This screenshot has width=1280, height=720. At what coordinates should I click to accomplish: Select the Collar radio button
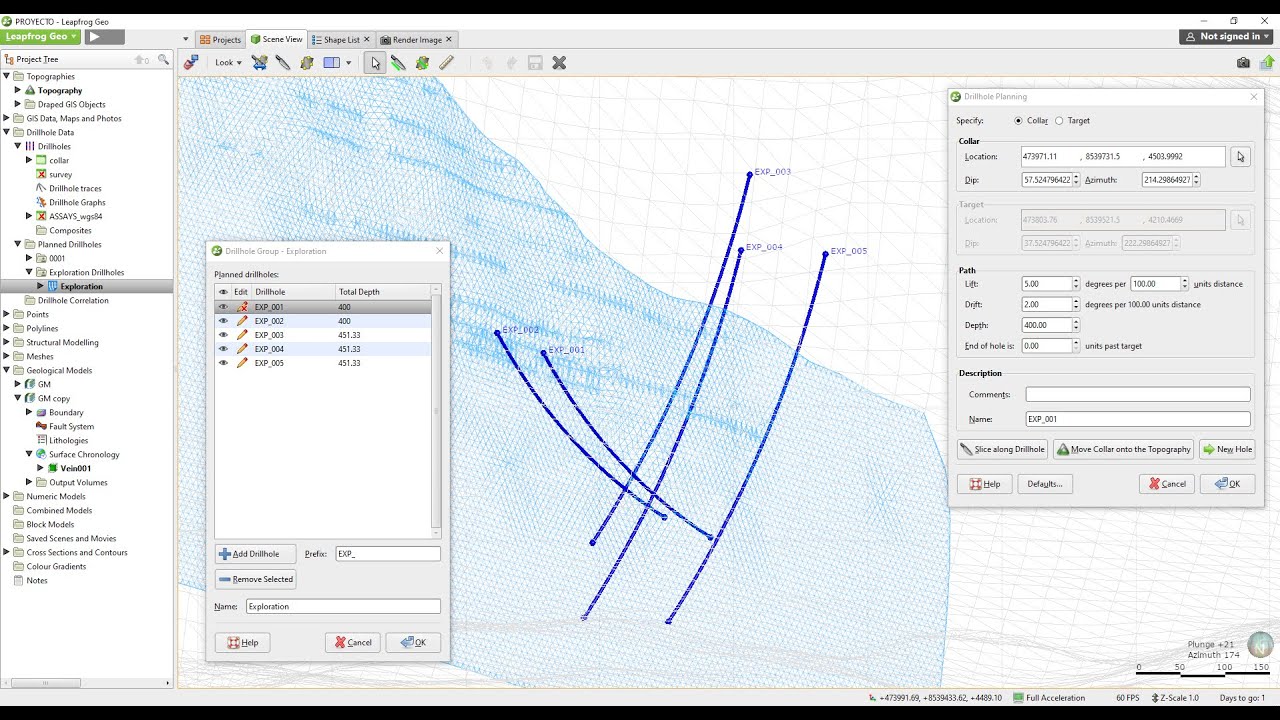point(1018,121)
